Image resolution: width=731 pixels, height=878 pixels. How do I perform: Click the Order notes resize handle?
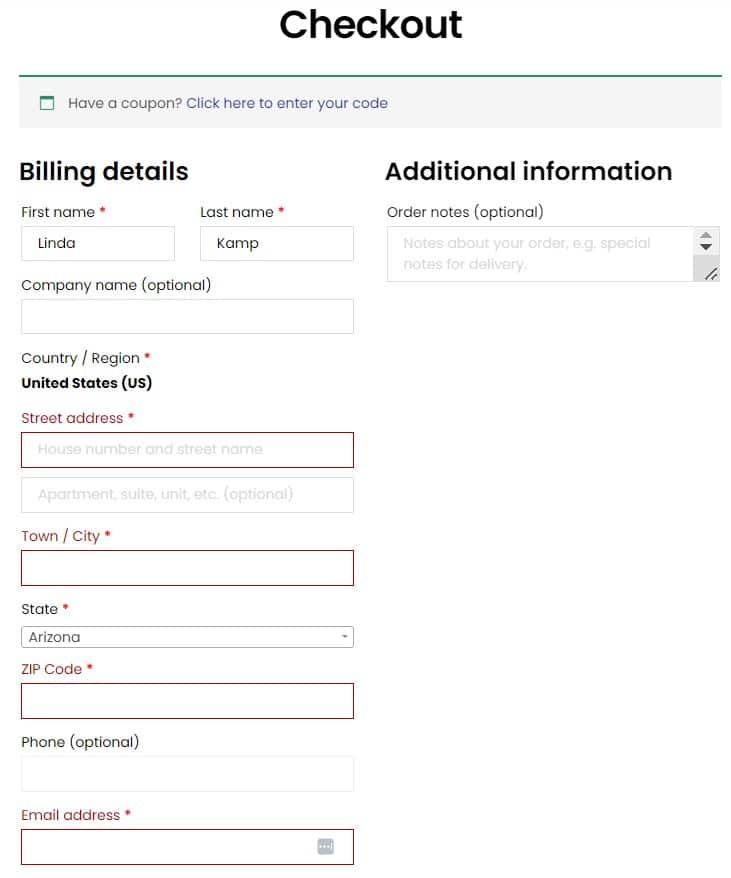pyautogui.click(x=711, y=274)
